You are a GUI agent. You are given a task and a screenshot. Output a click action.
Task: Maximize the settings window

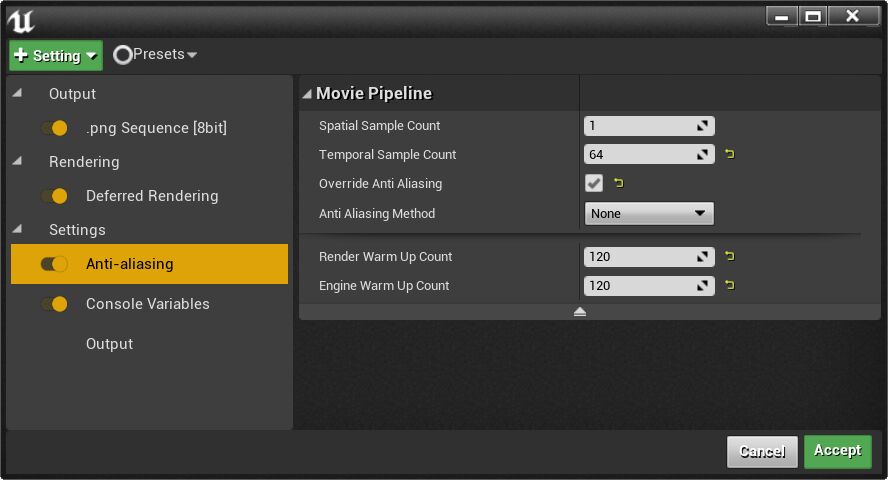813,16
